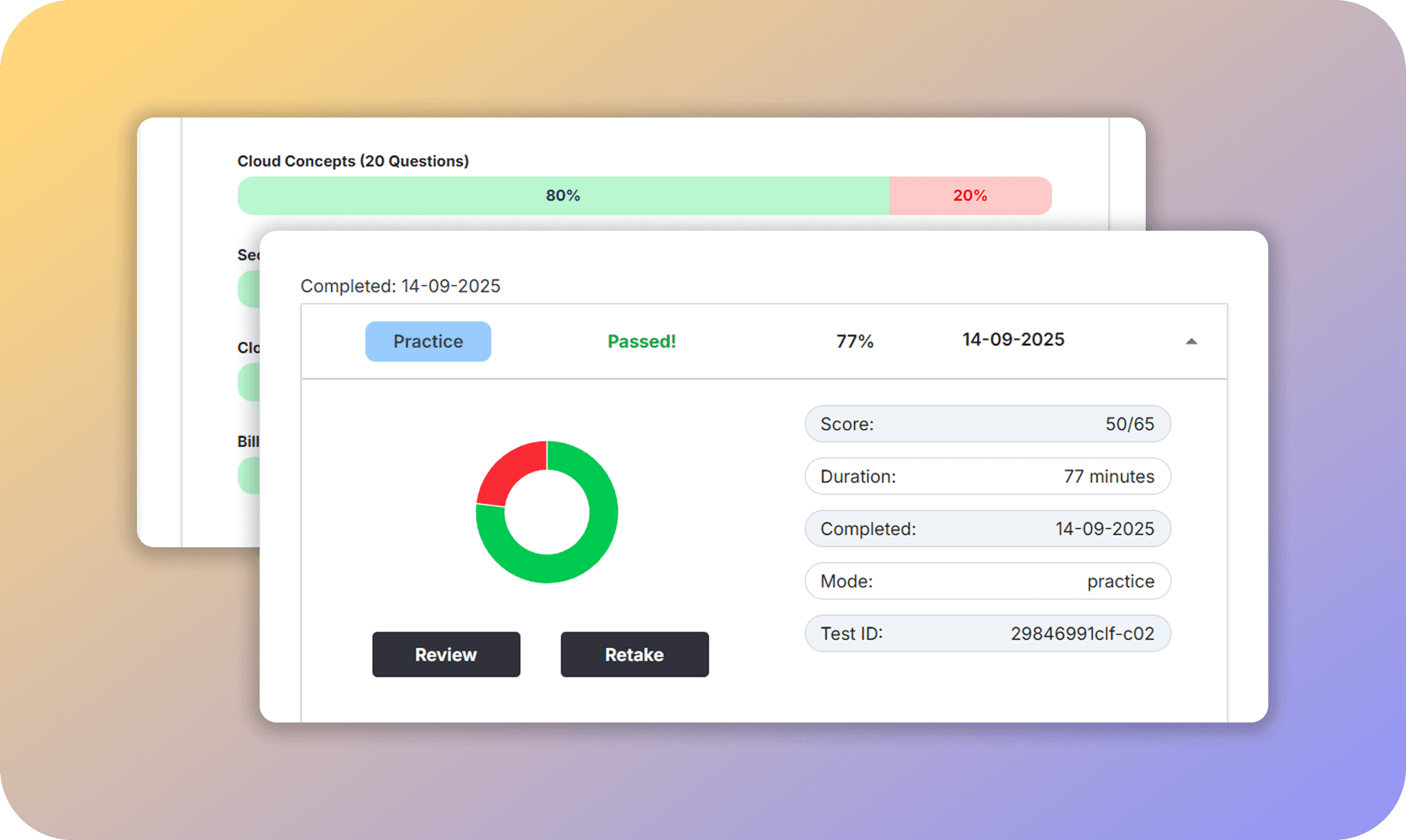The image size is (1406, 840).
Task: Click the Passed! status label
Action: [641, 341]
